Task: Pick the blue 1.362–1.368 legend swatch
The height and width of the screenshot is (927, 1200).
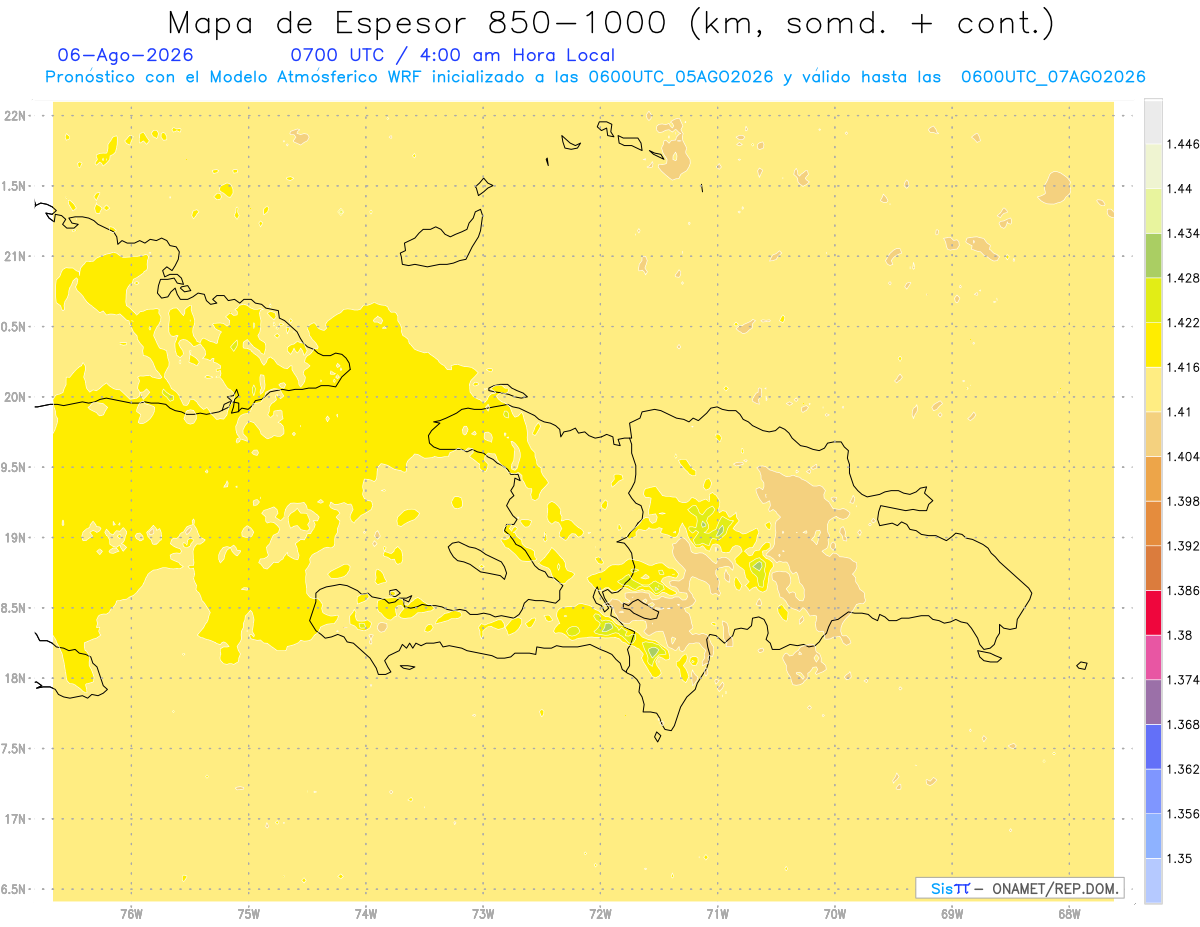Action: click(x=1153, y=746)
